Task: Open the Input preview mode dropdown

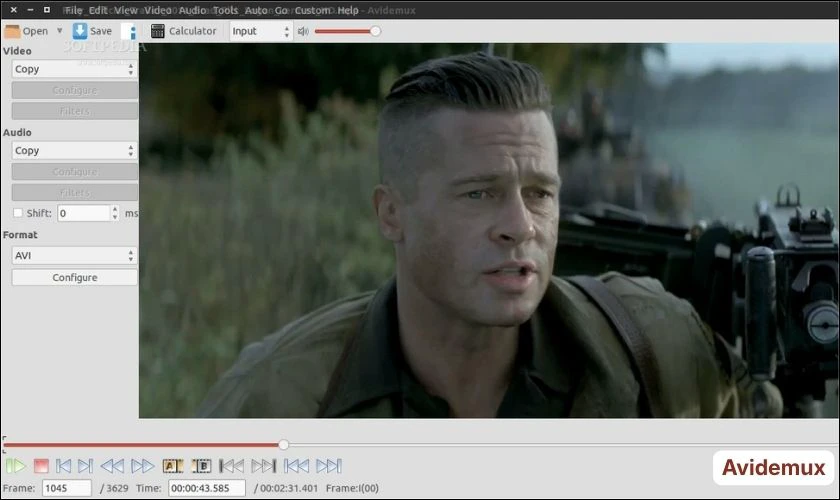Action: tap(260, 31)
